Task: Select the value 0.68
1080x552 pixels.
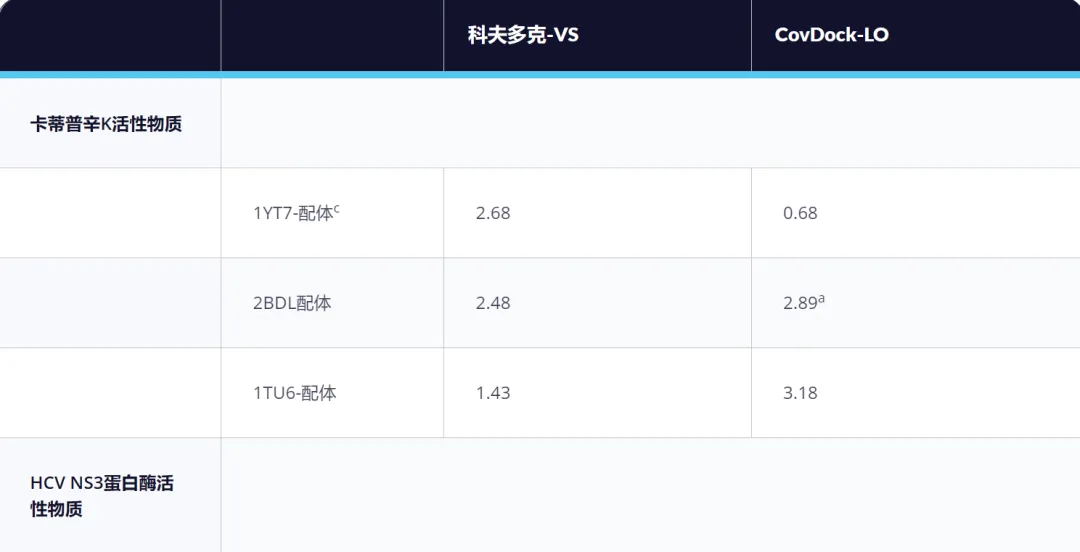Action: pos(800,213)
